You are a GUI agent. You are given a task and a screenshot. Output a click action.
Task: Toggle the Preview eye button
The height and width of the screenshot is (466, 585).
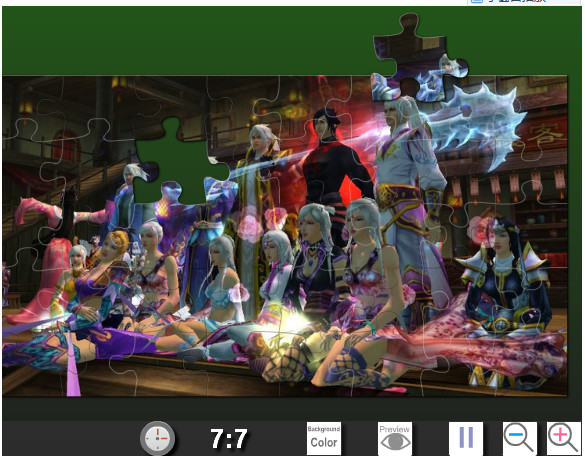(x=395, y=438)
